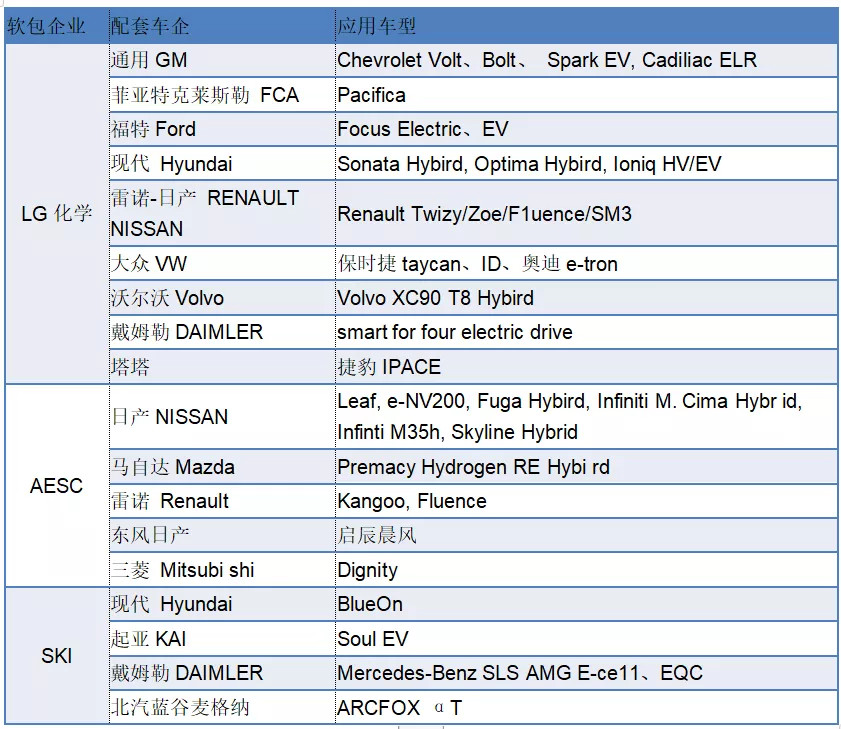Select the Soul EV cell
The height and width of the screenshot is (729, 841).
[586, 639]
